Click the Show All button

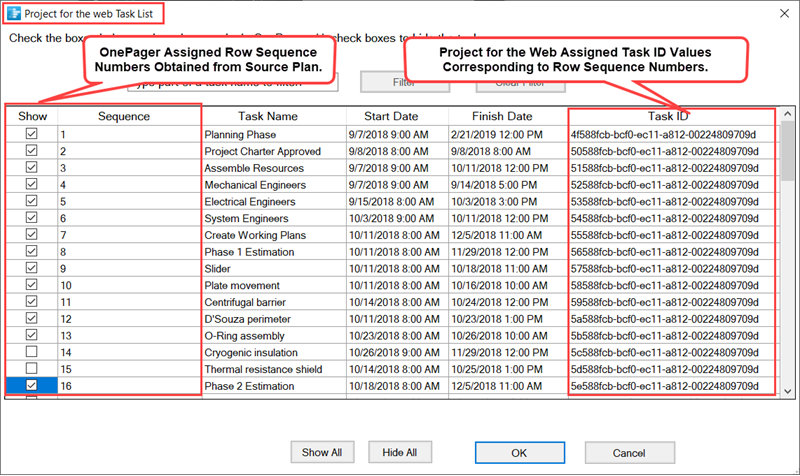tap(322, 453)
